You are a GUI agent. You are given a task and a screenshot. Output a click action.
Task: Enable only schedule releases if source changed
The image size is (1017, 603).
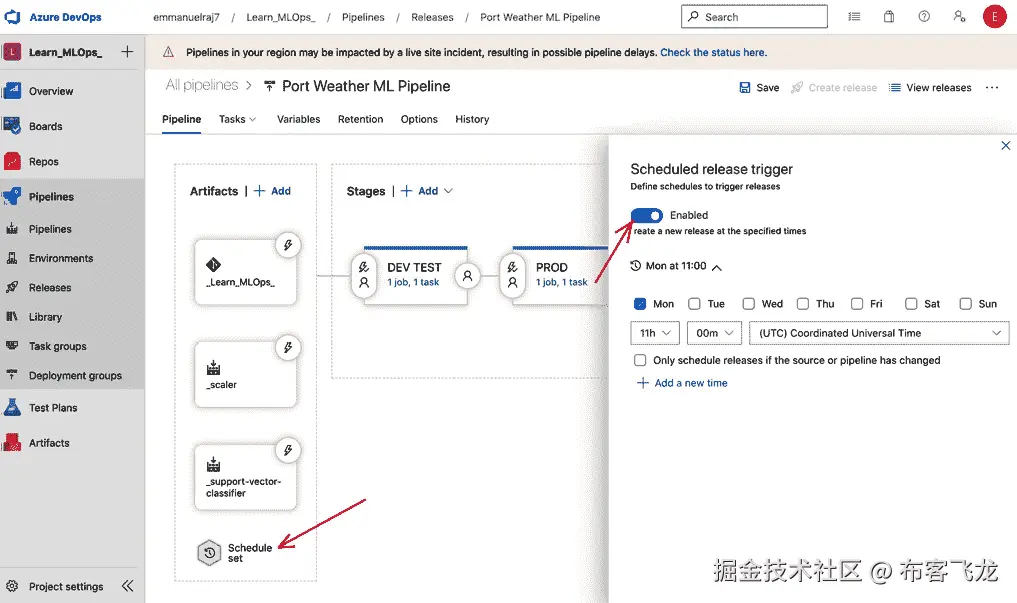(640, 360)
